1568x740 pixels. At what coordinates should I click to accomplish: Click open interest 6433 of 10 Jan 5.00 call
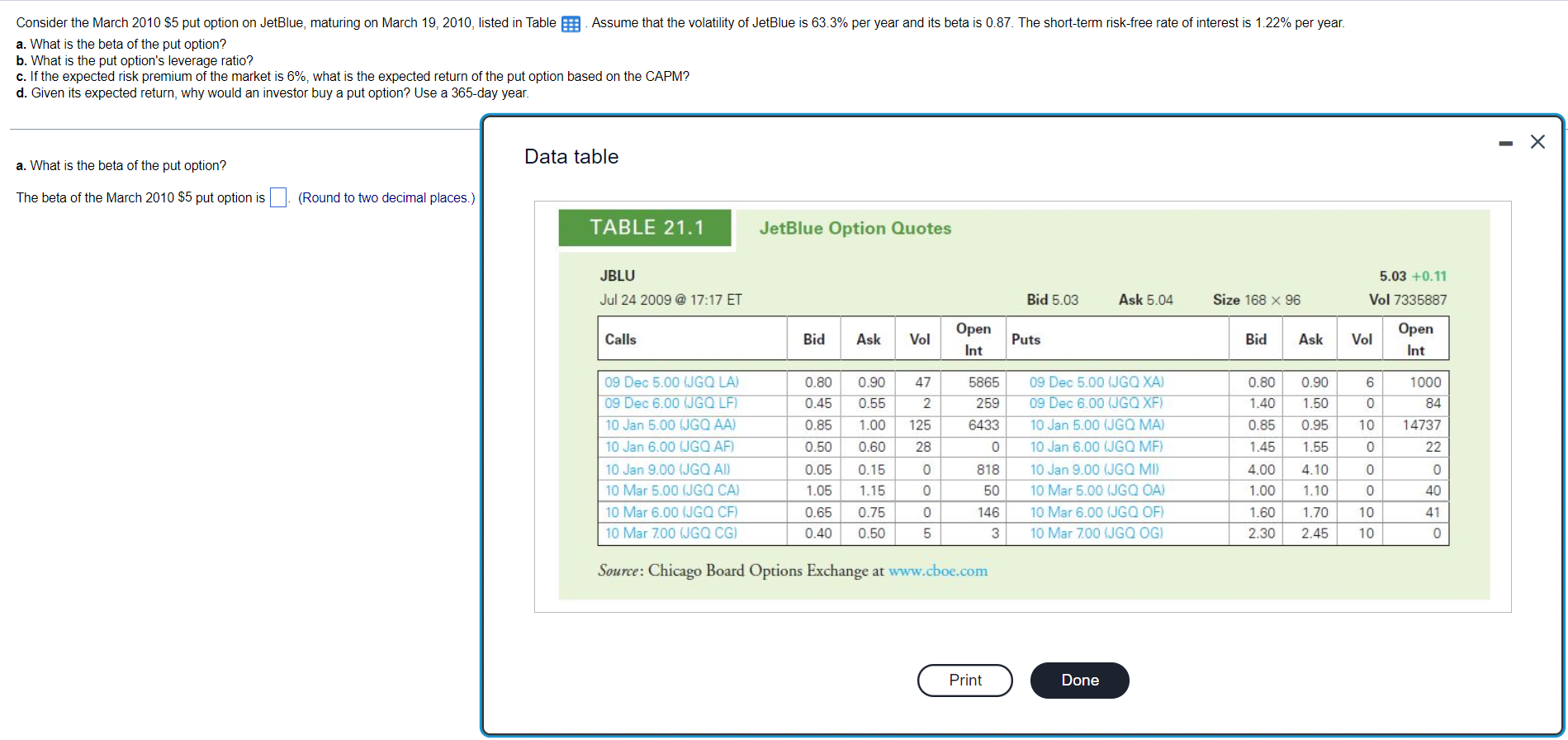(983, 425)
